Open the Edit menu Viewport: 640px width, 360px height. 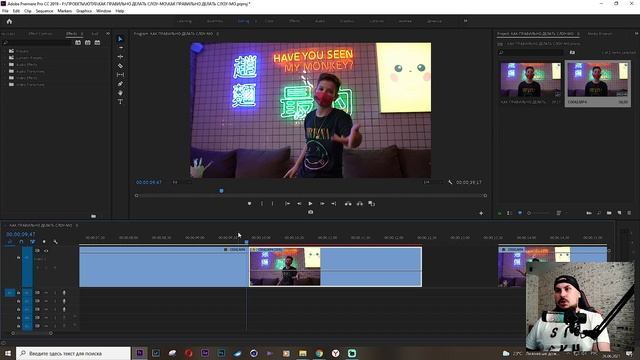(x=16, y=11)
